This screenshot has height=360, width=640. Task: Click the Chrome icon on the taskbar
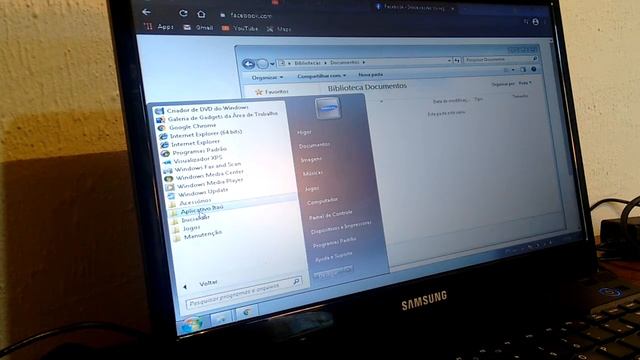pyautogui.click(x=247, y=313)
